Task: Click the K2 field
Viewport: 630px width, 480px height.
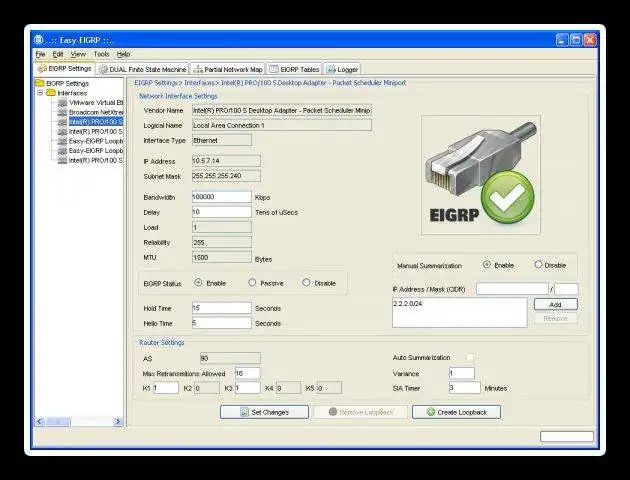Action: click(x=207, y=388)
